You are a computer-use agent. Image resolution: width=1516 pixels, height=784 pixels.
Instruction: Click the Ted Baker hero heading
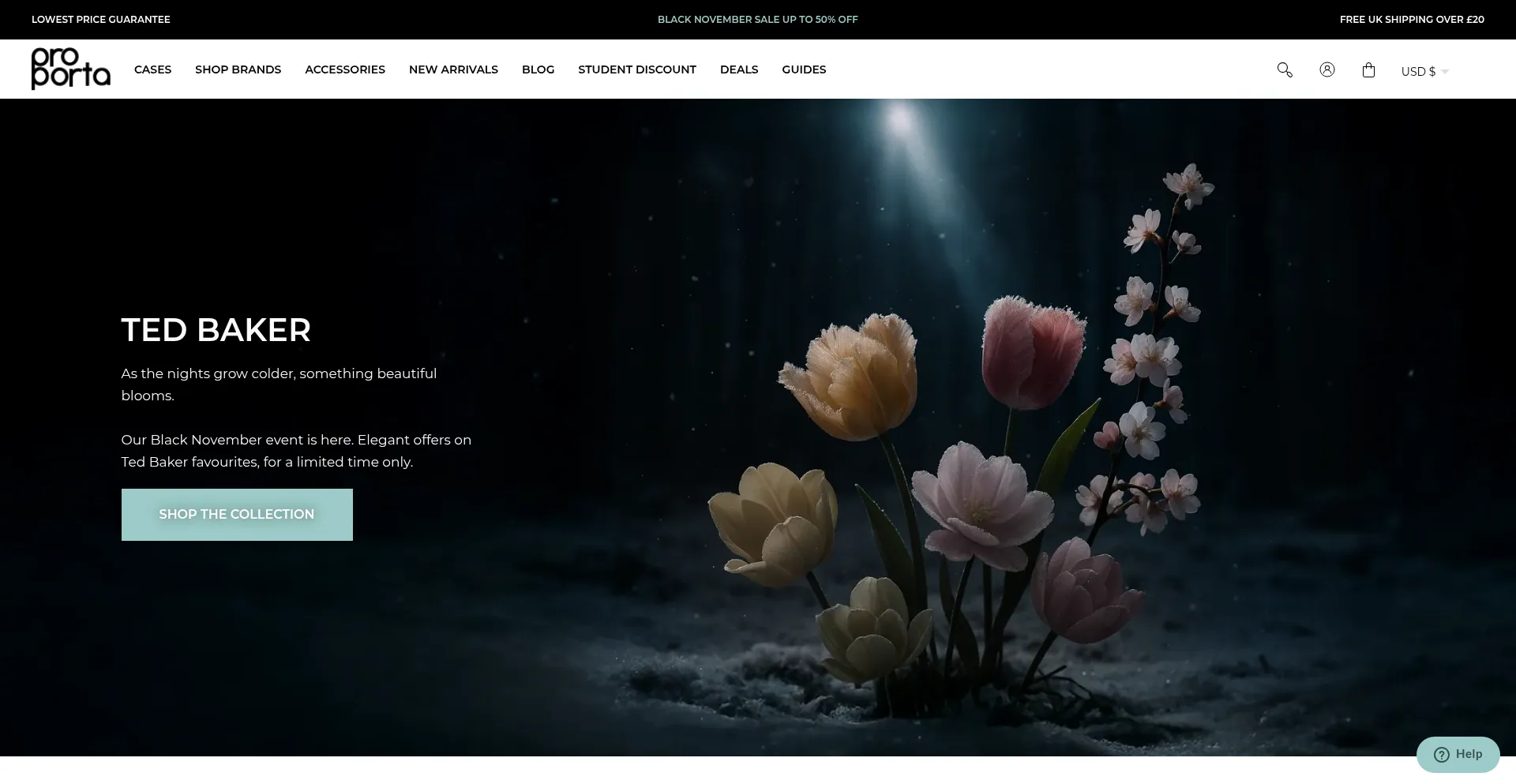tap(216, 330)
